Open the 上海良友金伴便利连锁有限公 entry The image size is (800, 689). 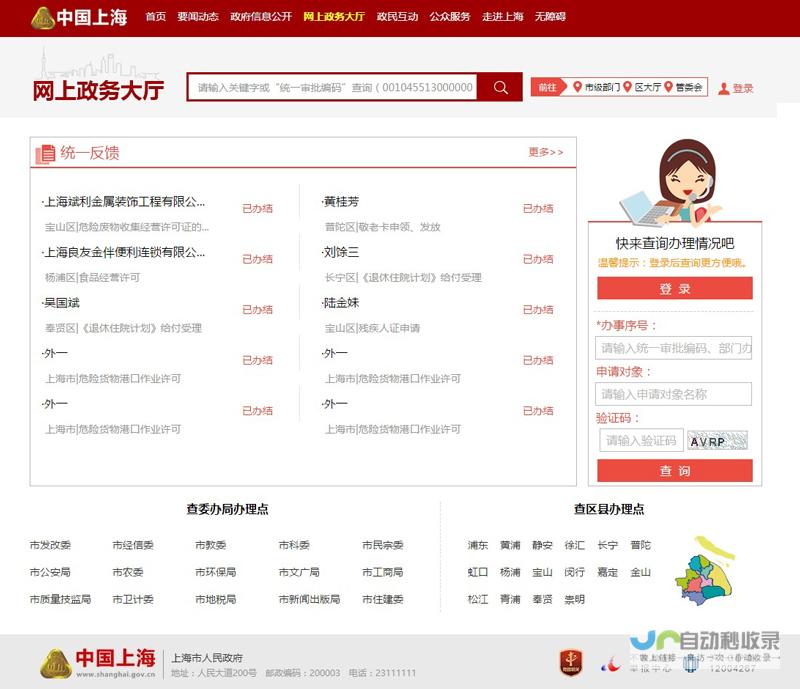[x=123, y=253]
